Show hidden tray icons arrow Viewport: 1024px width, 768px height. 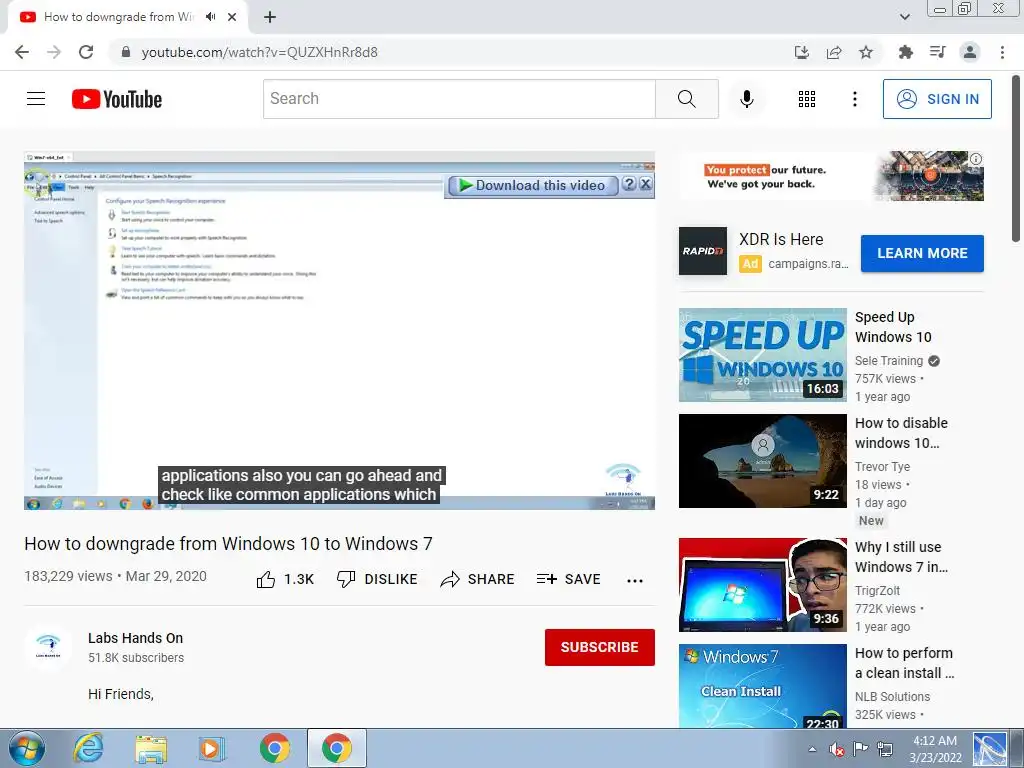(x=812, y=749)
